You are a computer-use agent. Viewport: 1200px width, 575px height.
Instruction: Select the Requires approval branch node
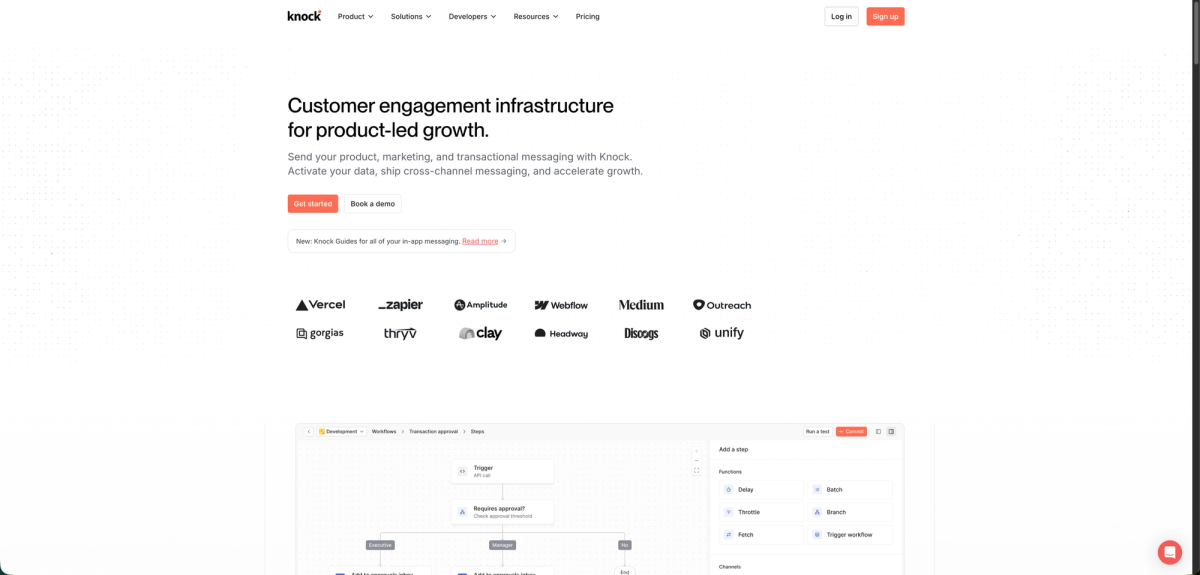tap(502, 512)
